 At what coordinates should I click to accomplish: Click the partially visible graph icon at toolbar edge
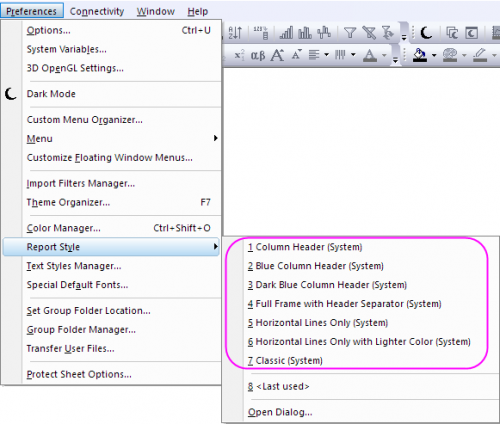(x=496, y=33)
